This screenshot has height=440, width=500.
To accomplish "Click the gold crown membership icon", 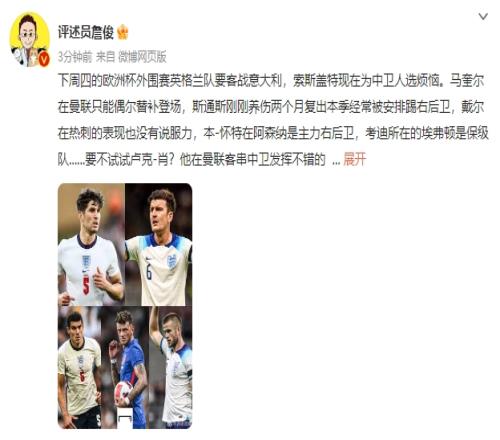I will pos(123,32).
